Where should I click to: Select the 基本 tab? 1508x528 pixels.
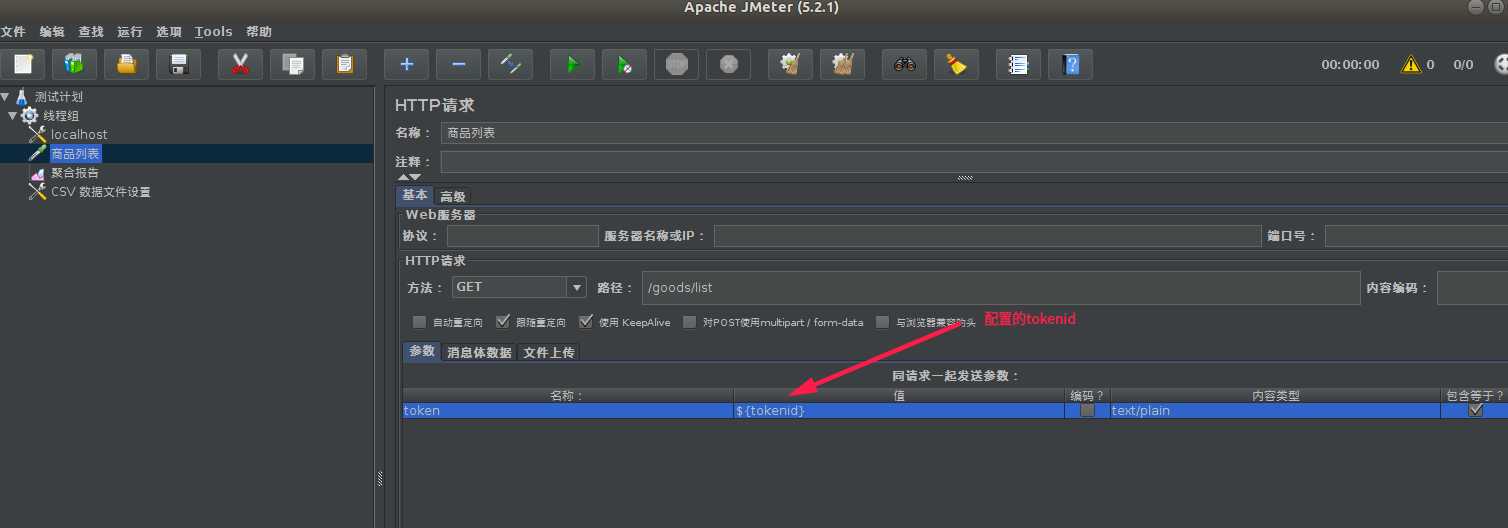click(415, 196)
